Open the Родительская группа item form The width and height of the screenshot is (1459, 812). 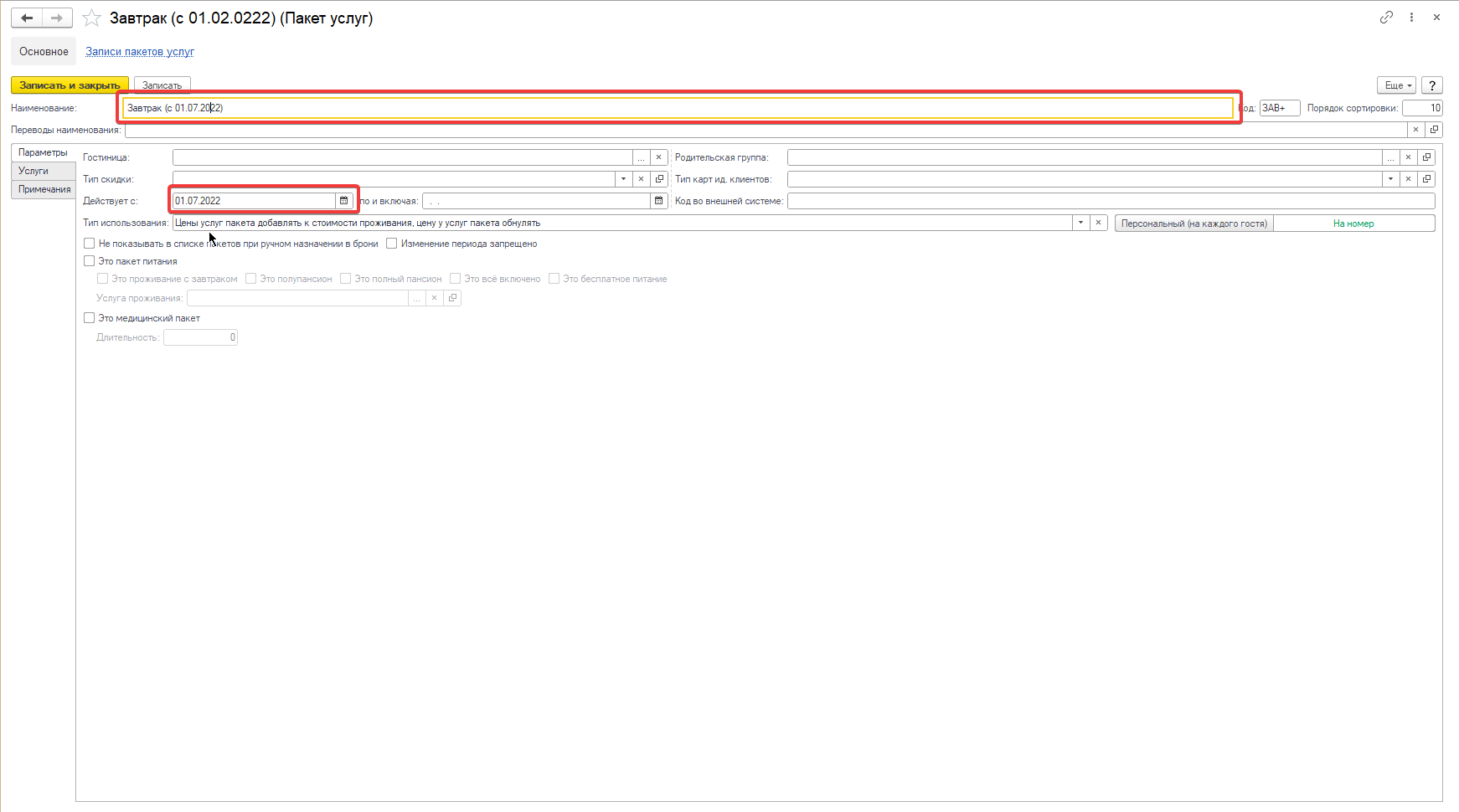[x=1426, y=157]
